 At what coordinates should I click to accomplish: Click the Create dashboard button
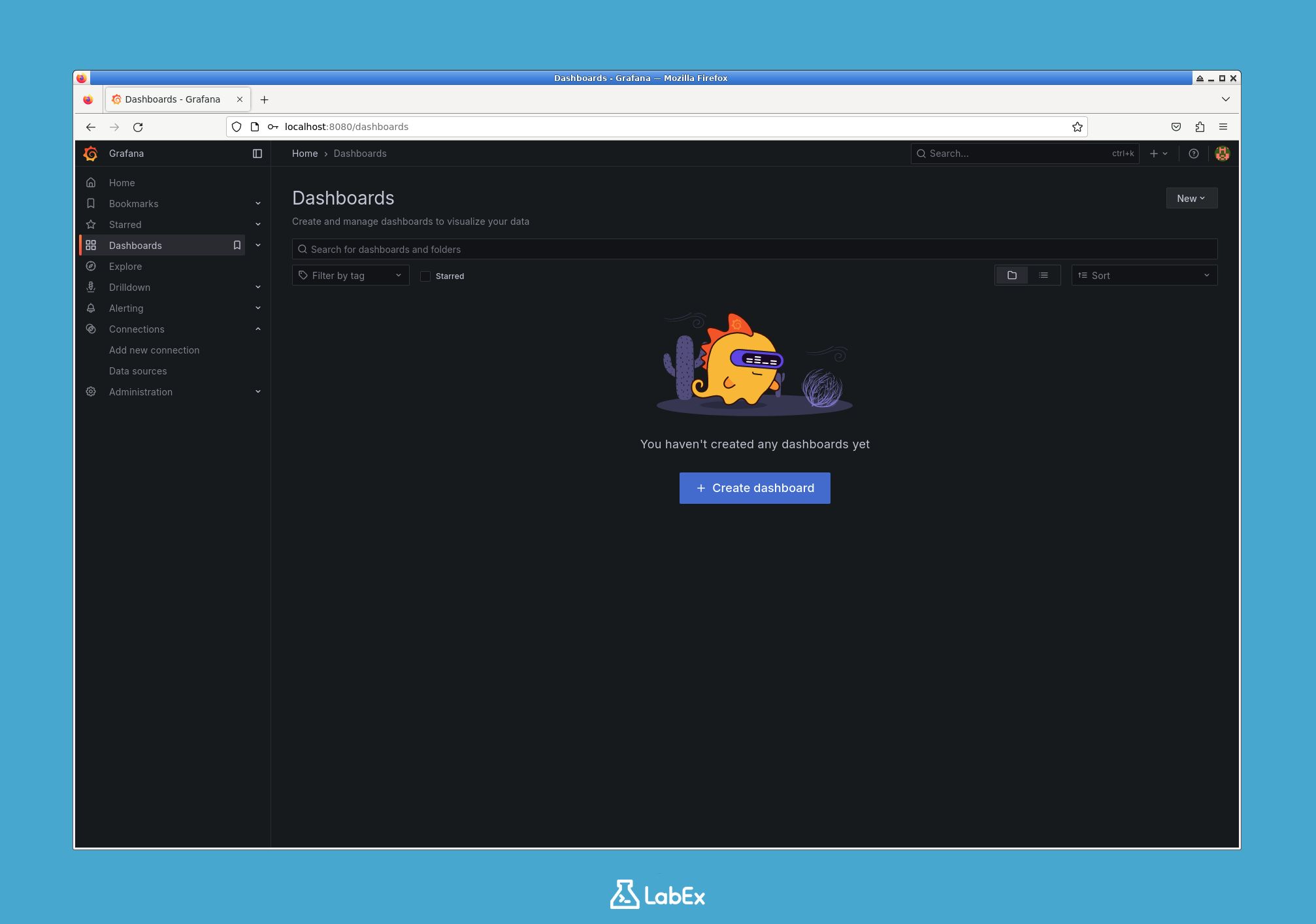(754, 487)
